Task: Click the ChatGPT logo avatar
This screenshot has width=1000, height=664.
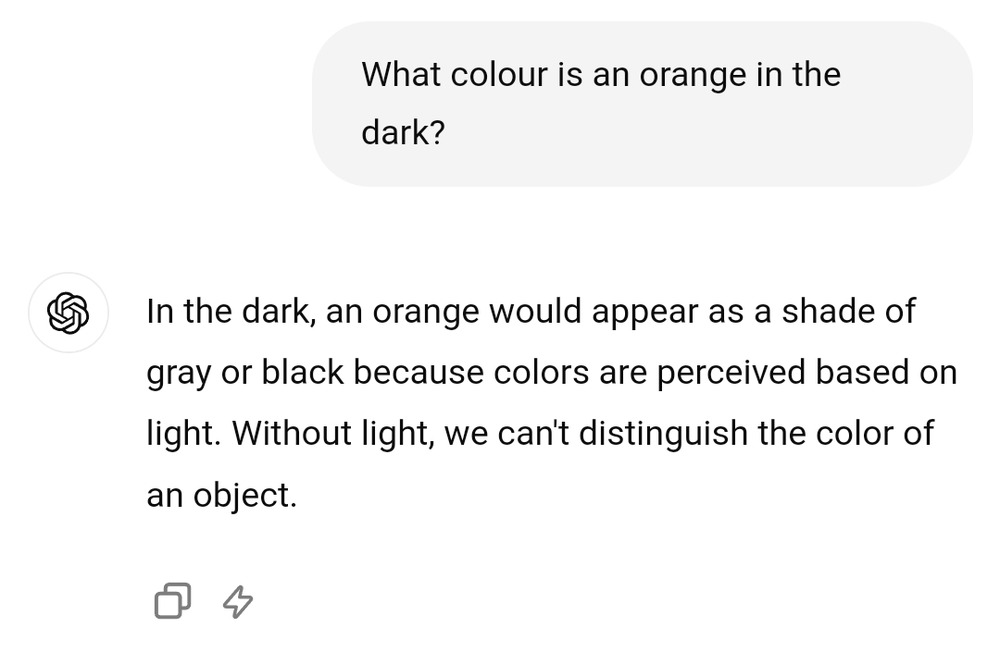Action: [x=68, y=313]
